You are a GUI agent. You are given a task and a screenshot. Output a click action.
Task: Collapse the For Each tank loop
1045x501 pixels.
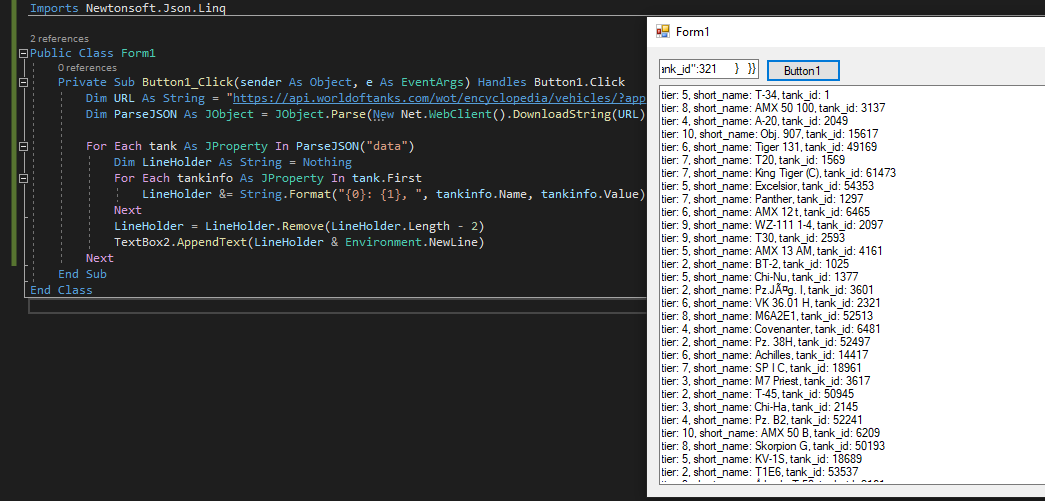(x=24, y=147)
